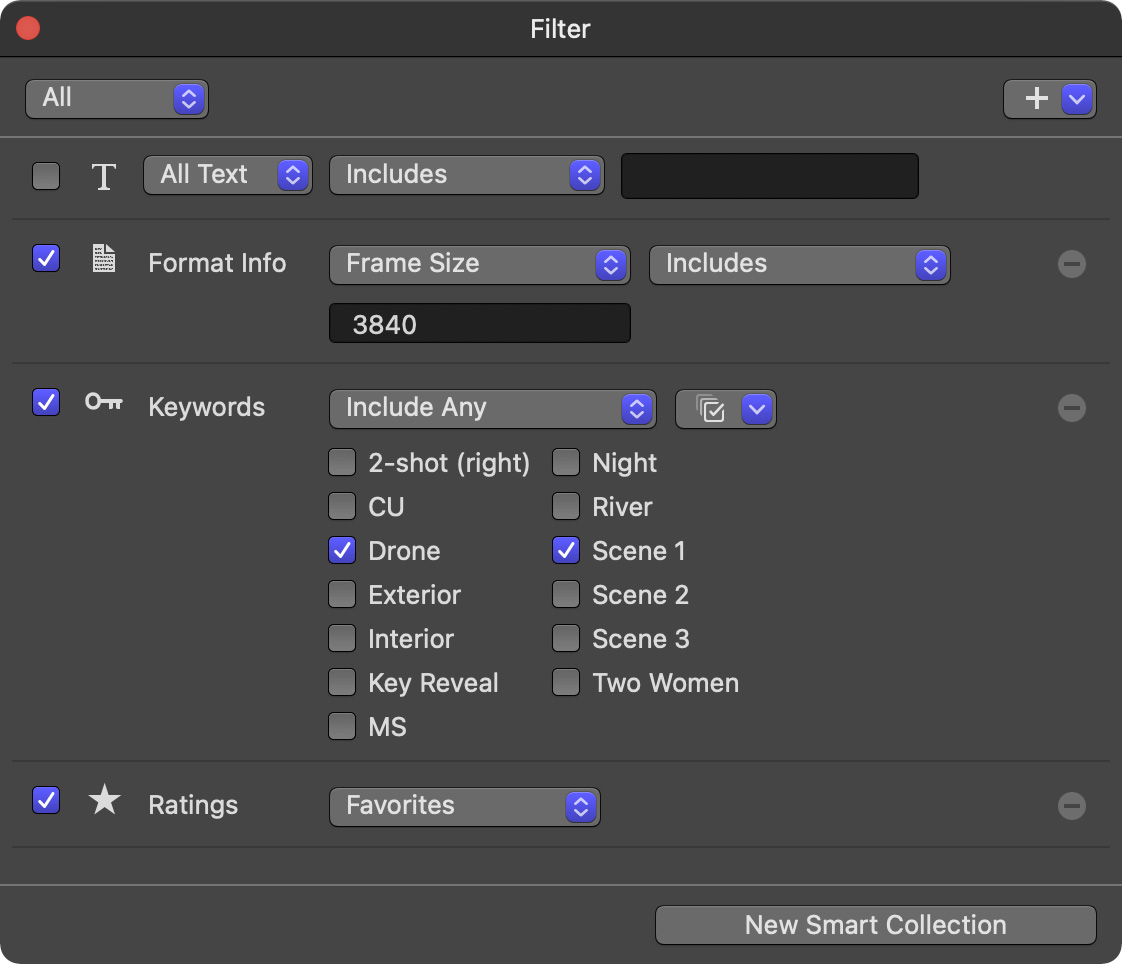This screenshot has height=964, width=1122.
Task: Click the empty text search field
Action: 769,176
